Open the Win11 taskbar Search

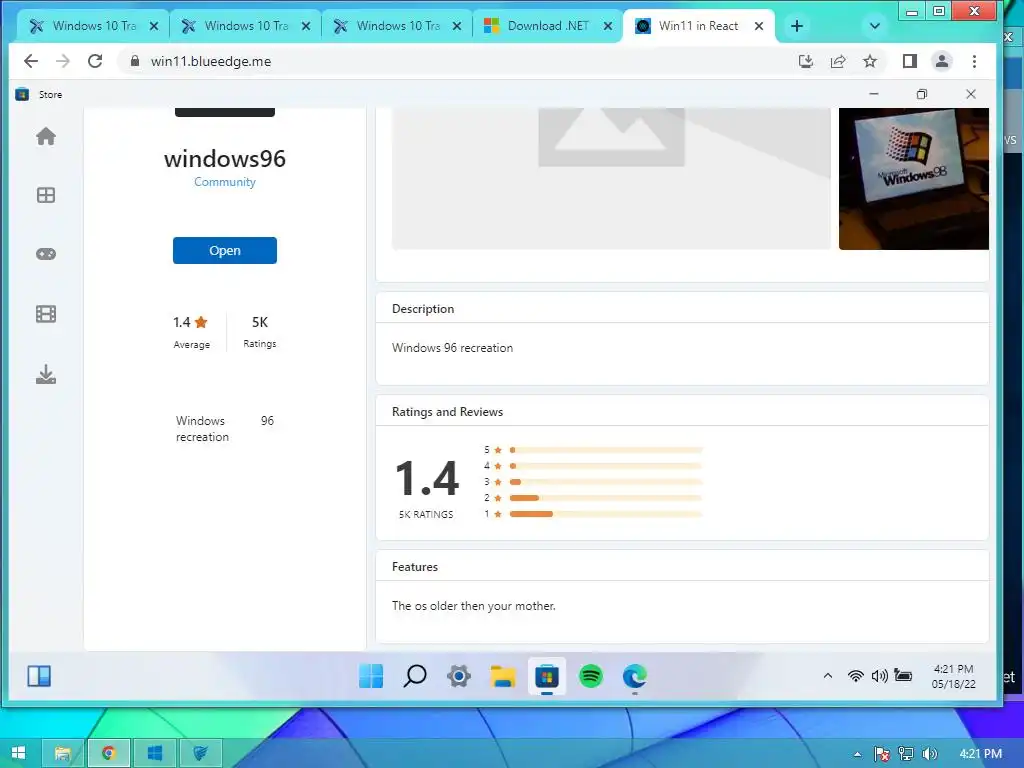tap(415, 676)
